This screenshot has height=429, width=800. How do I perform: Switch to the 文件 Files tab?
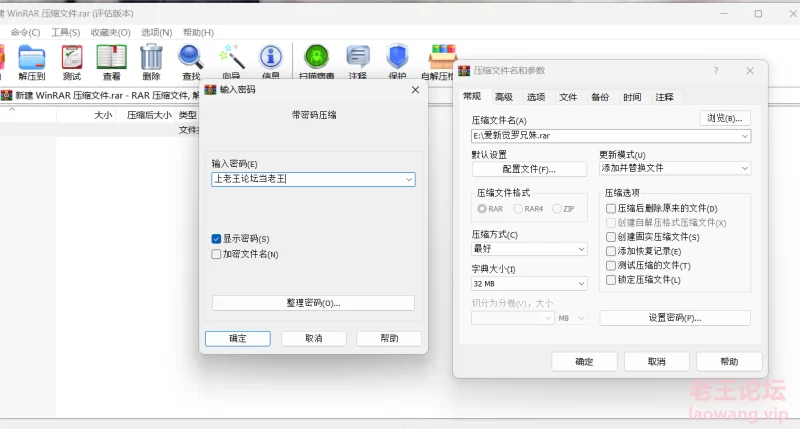568,97
